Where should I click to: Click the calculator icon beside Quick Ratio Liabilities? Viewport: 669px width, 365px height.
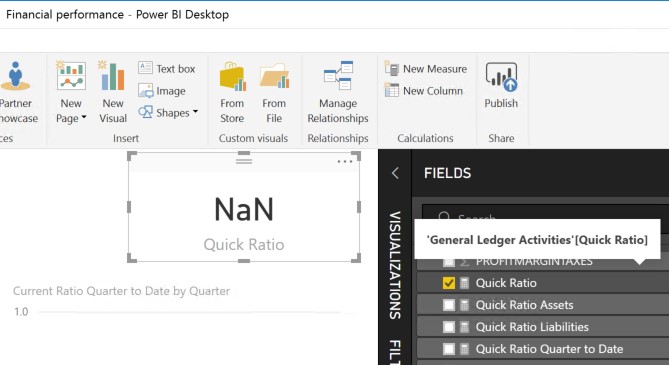click(465, 327)
